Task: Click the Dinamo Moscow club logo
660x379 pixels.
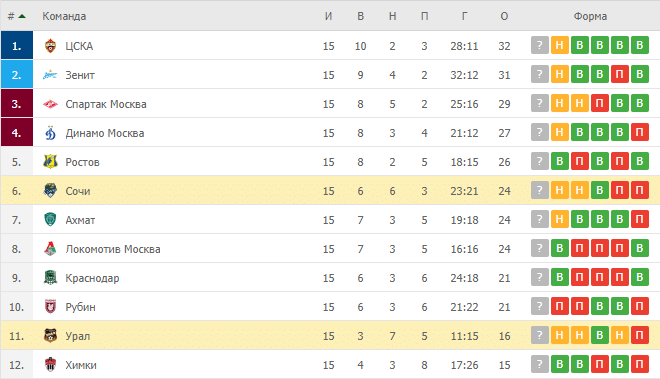Action: [51, 133]
